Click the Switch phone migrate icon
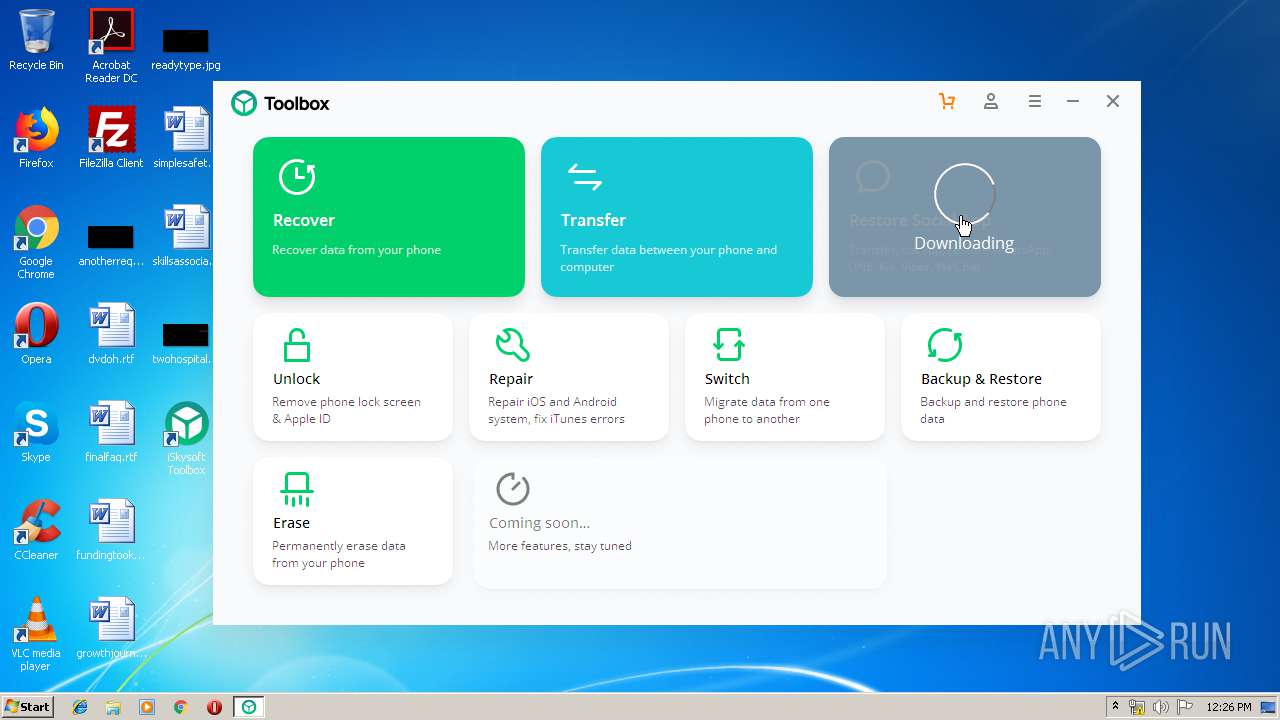The image size is (1280, 720). (729, 345)
